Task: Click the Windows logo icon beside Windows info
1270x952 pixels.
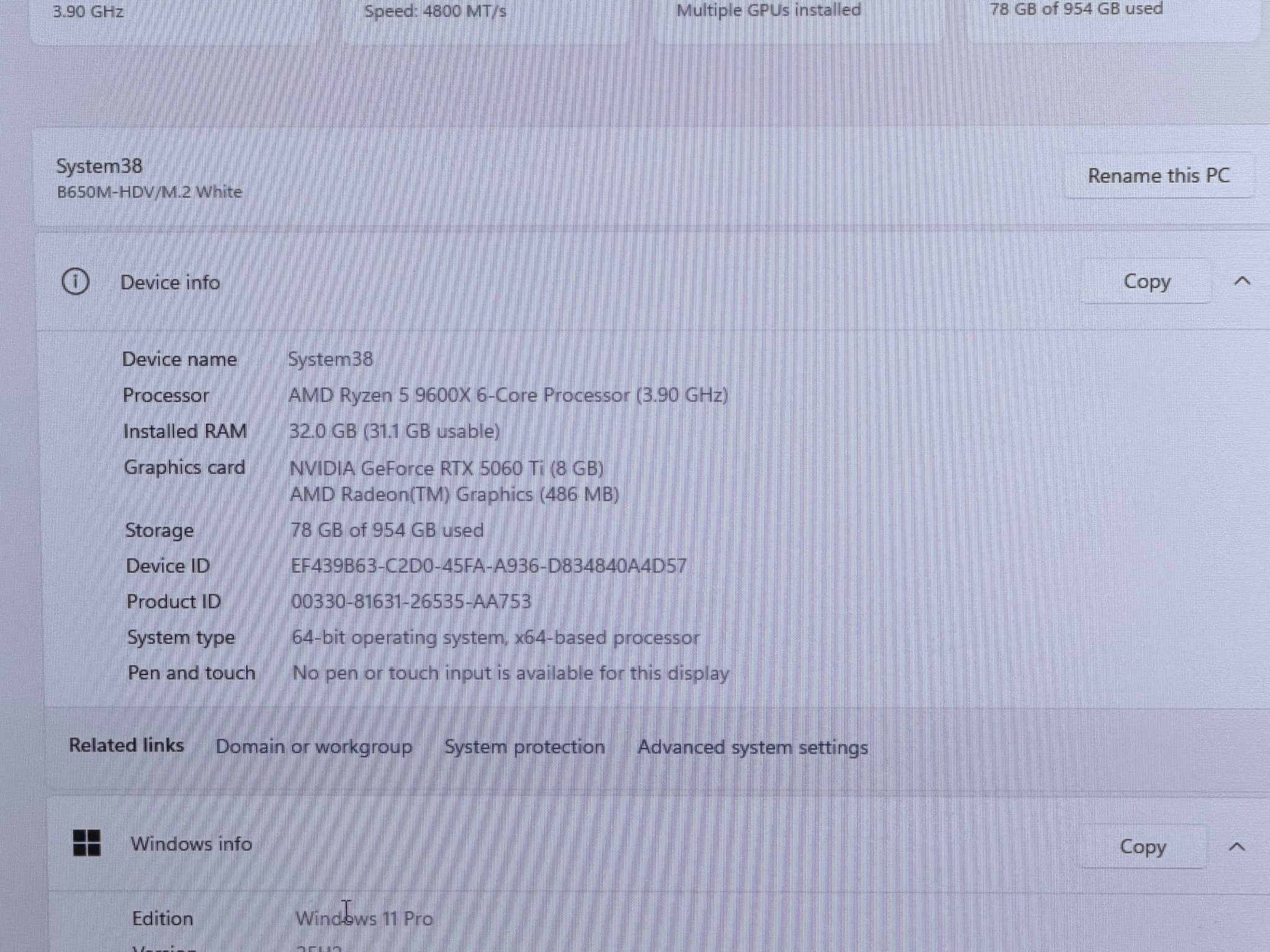Action: pyautogui.click(x=87, y=843)
